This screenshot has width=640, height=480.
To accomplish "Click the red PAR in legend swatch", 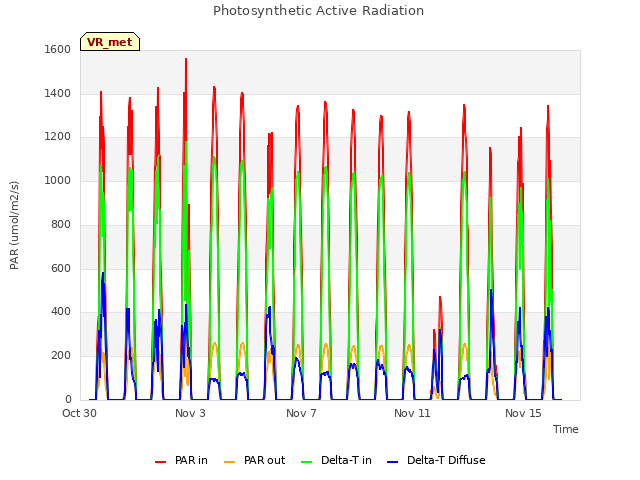I will (160, 462).
